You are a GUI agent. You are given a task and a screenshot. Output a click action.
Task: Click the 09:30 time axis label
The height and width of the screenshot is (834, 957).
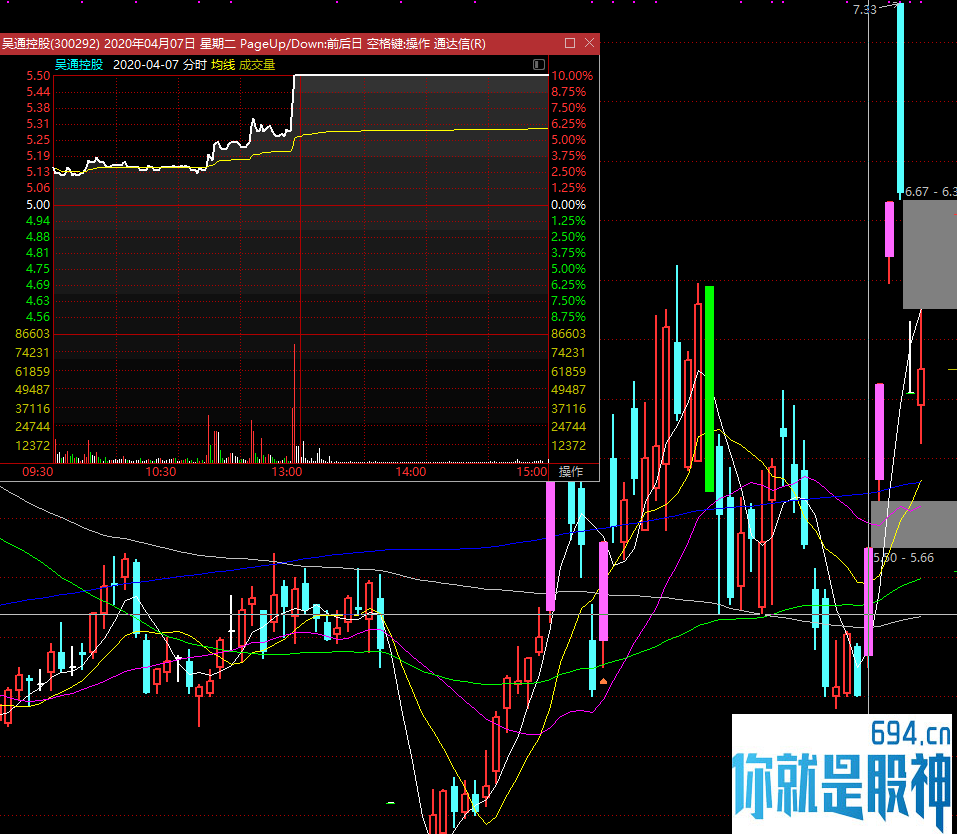pos(38,471)
